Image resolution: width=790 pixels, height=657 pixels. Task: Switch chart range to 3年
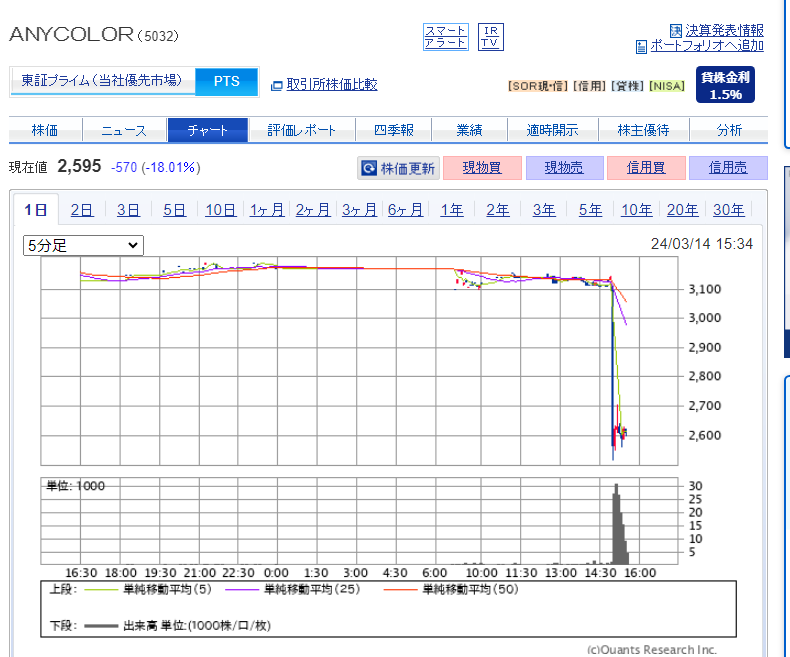pos(544,210)
